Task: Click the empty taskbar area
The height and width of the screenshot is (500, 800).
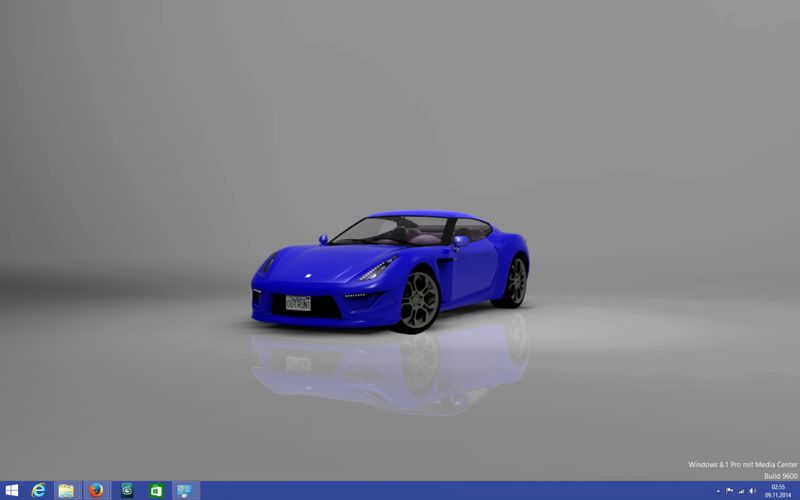Action: click(x=454, y=491)
